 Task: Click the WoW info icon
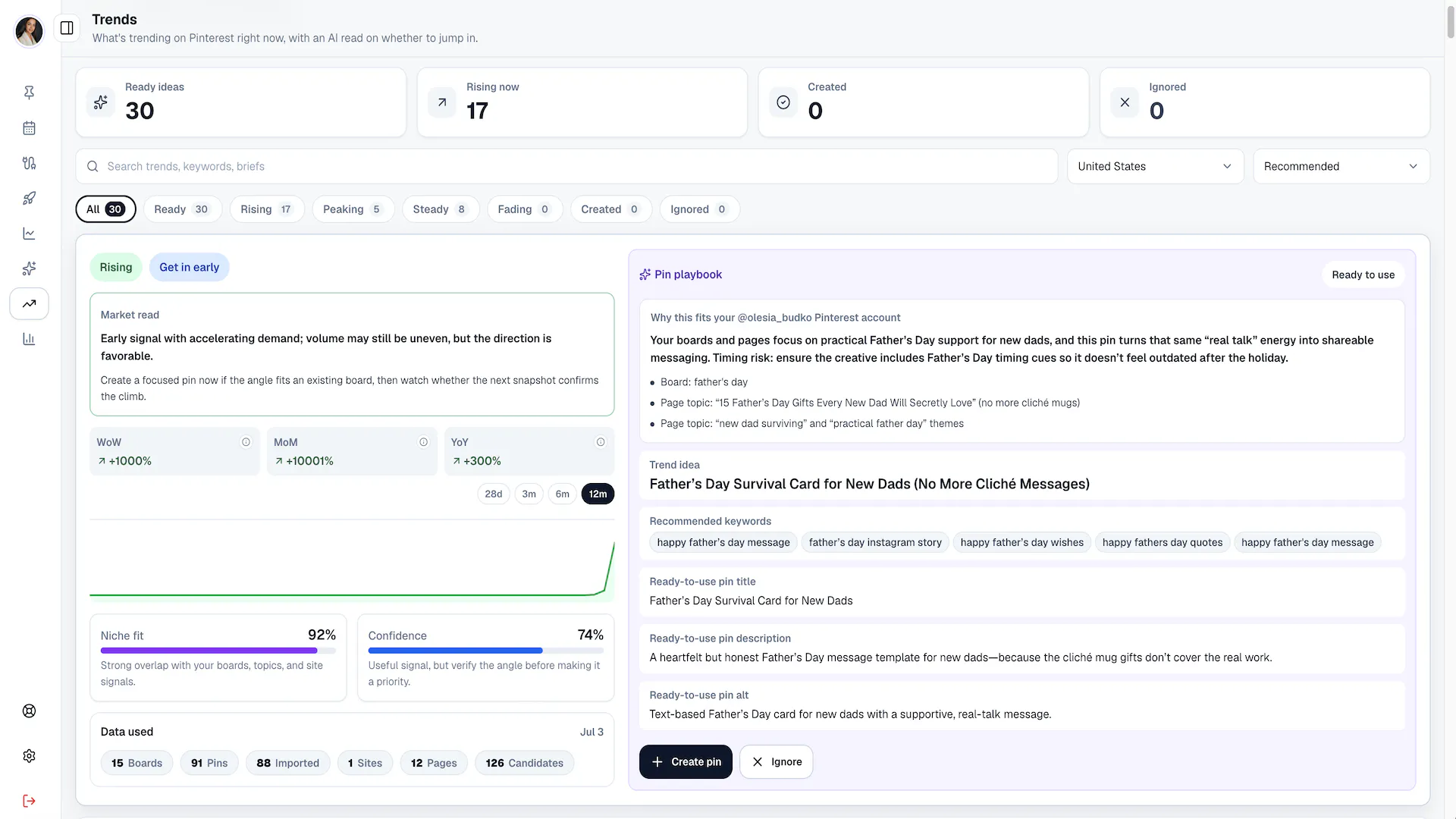click(x=246, y=442)
